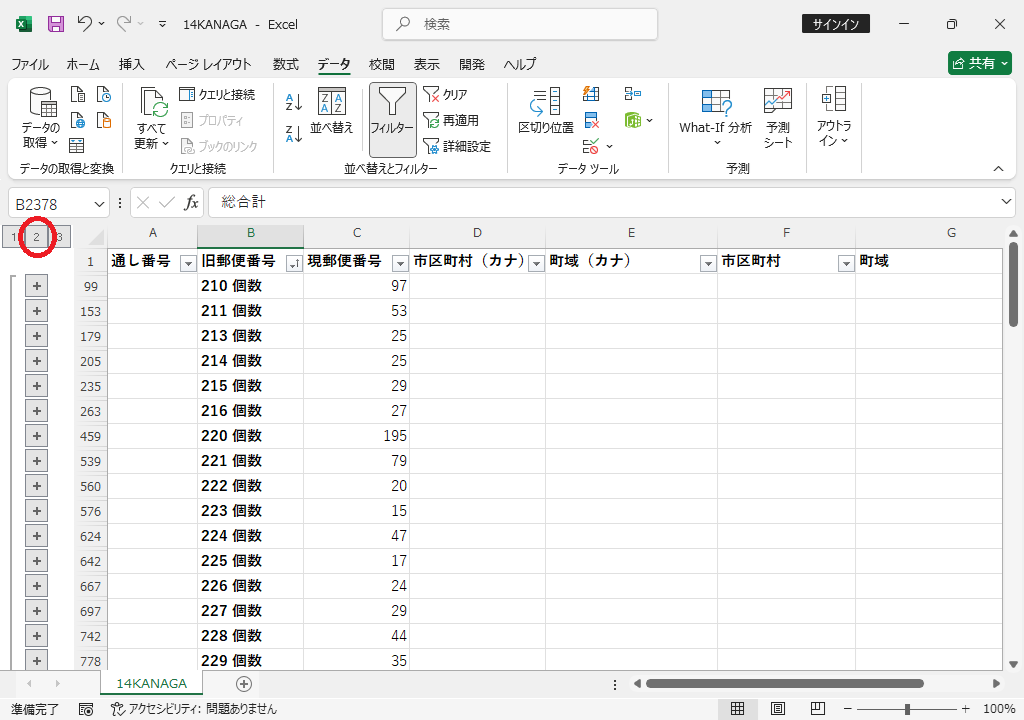This screenshot has width=1024, height=720.
Task: Expand the formula bar
Action: [x=1006, y=202]
